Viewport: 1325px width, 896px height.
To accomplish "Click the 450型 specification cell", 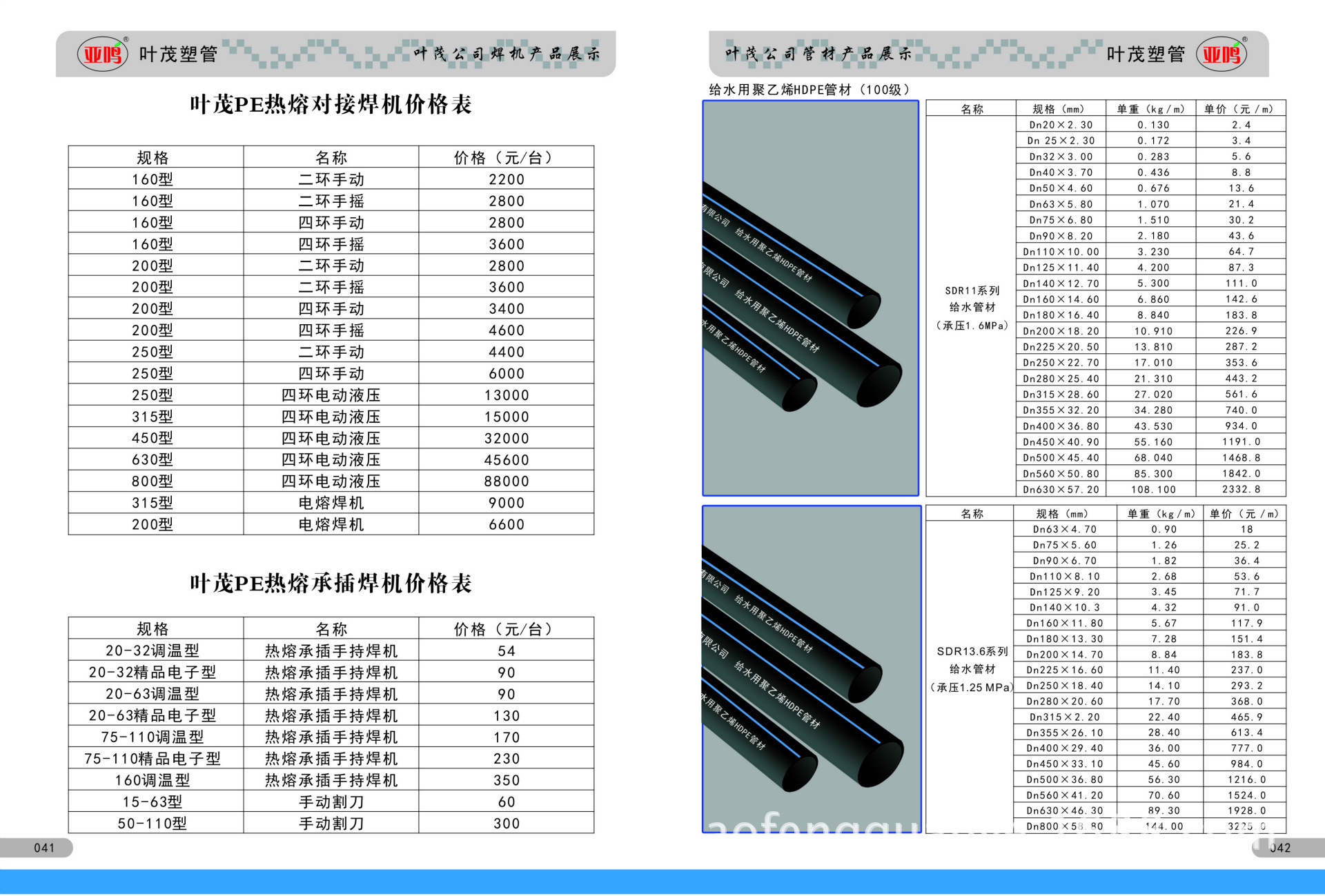I will (x=156, y=438).
